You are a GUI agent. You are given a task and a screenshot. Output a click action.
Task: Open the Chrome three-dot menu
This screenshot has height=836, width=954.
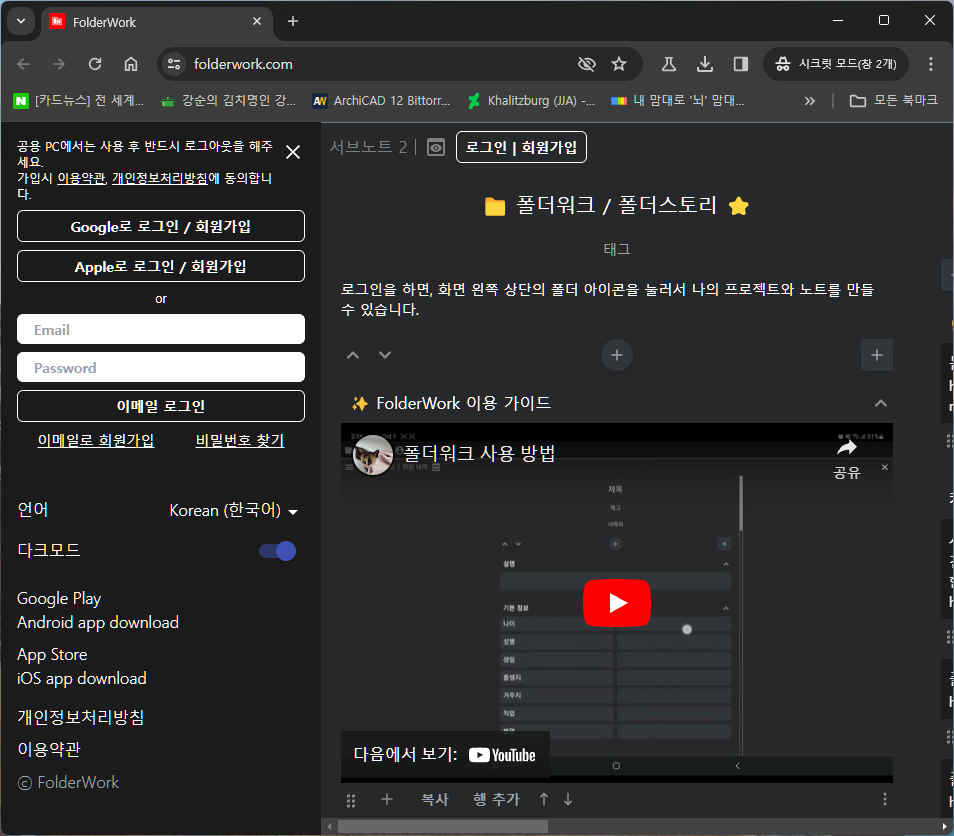tap(930, 64)
